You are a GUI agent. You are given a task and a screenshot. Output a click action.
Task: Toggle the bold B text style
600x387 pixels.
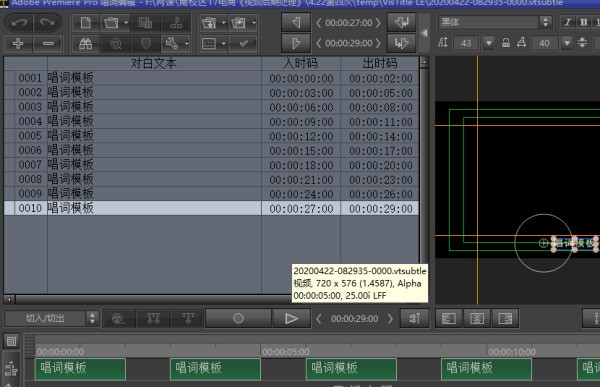pos(583,23)
